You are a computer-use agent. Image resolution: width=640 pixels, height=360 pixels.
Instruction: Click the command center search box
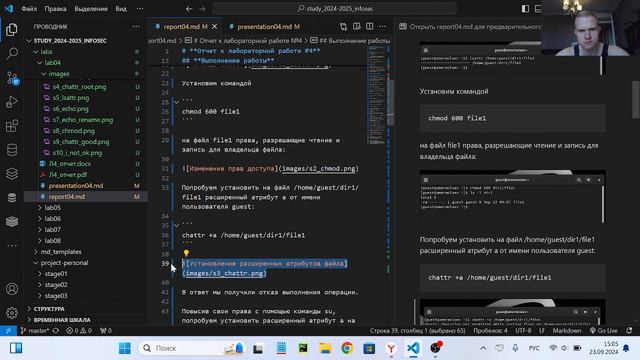(x=334, y=9)
